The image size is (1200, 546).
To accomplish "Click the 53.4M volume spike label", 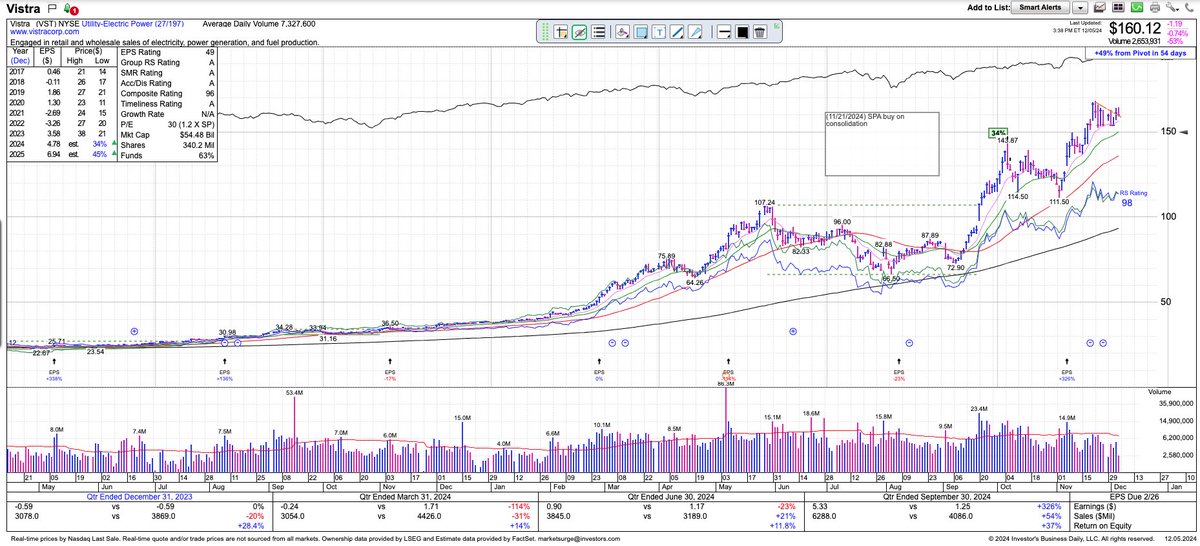I will point(294,394).
